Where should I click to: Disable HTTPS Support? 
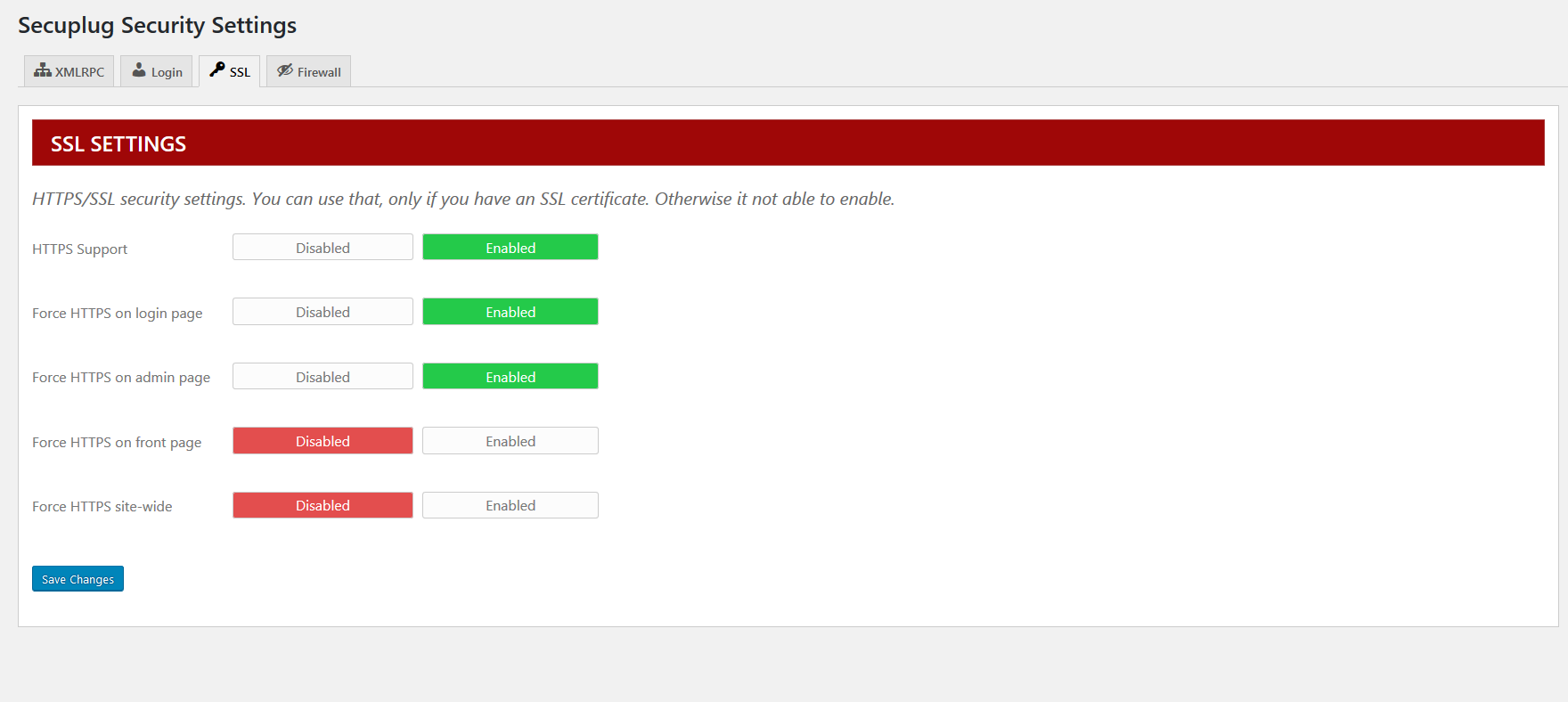(323, 247)
